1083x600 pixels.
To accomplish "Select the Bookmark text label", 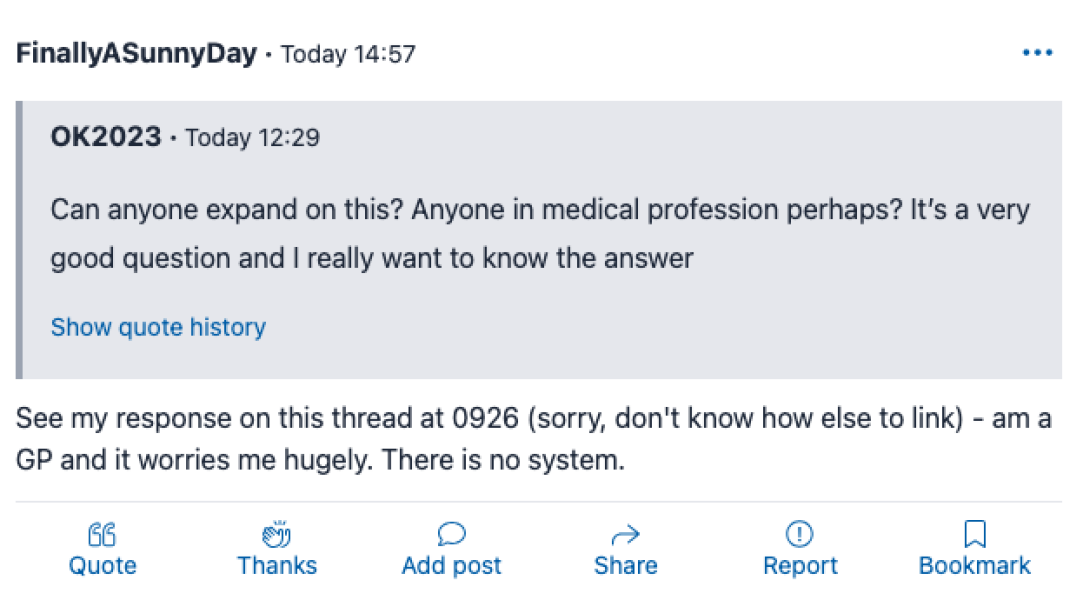I will [974, 566].
